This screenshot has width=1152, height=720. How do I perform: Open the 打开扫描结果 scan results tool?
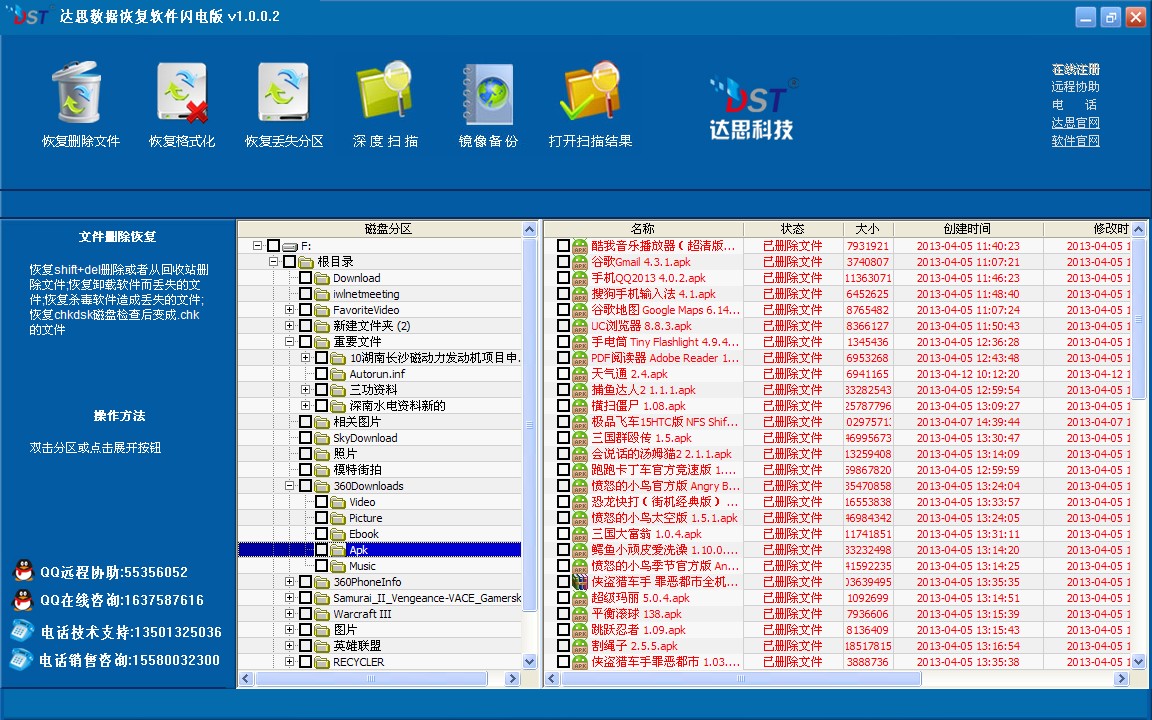click(x=590, y=104)
